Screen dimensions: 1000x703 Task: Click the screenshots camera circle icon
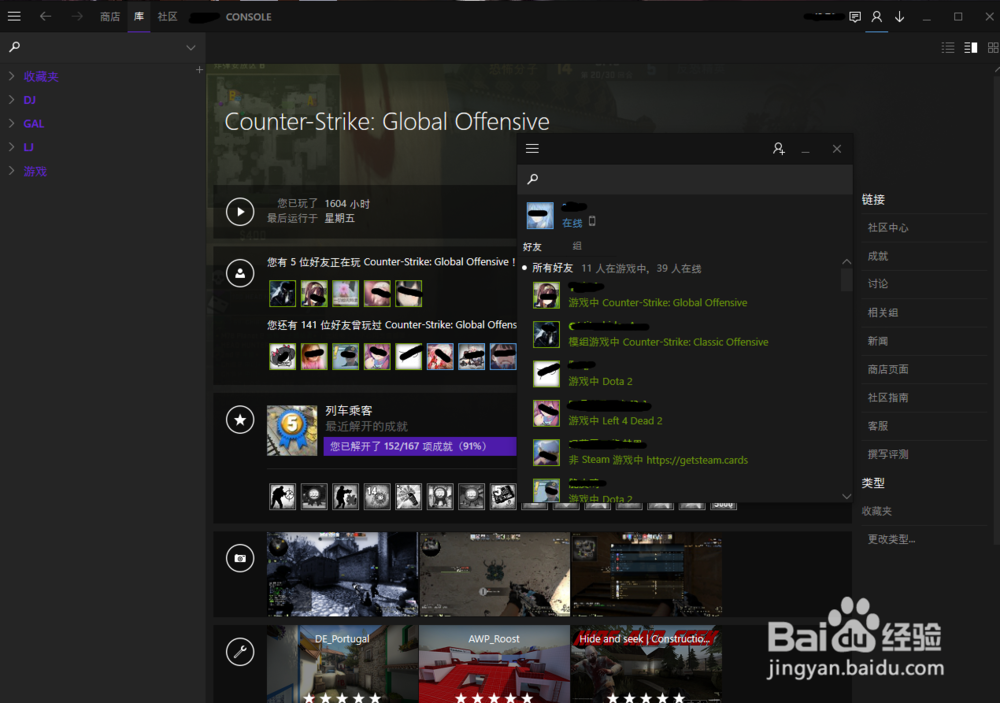tap(240, 558)
